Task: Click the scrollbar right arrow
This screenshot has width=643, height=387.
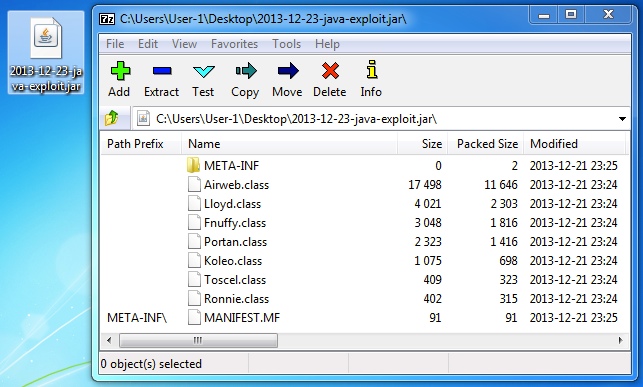Action: (620, 340)
